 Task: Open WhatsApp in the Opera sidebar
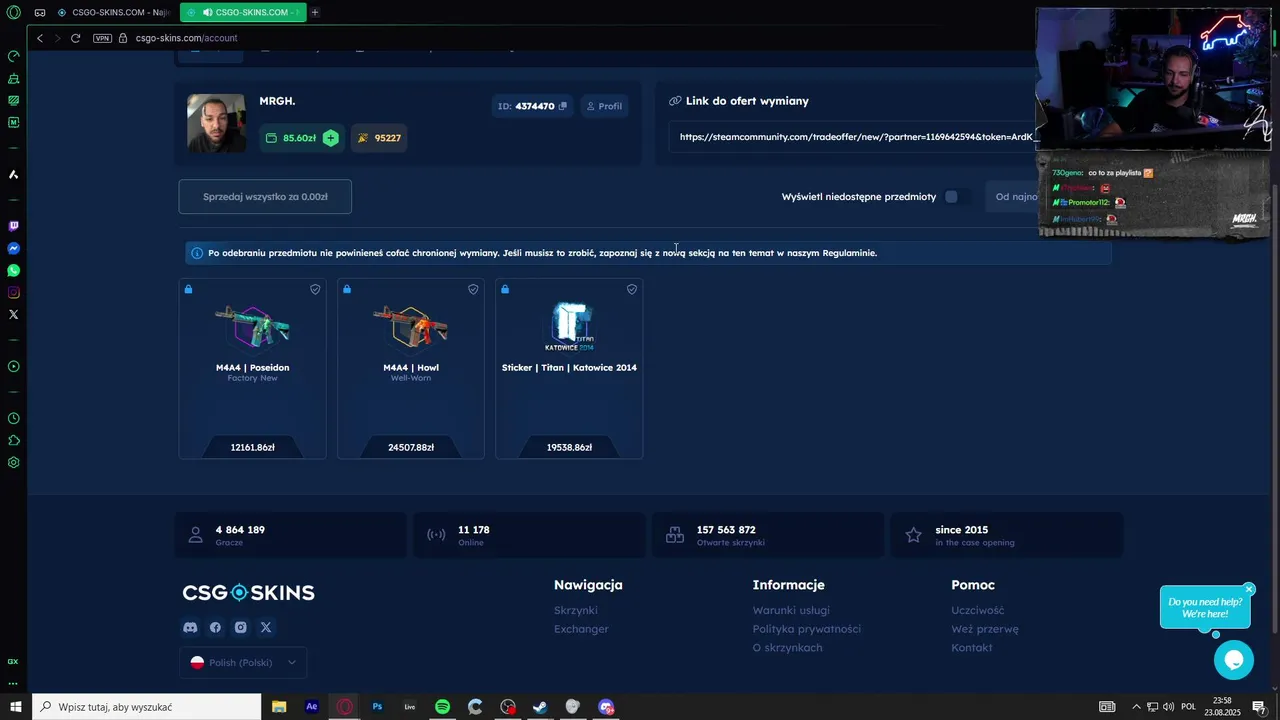click(13, 271)
